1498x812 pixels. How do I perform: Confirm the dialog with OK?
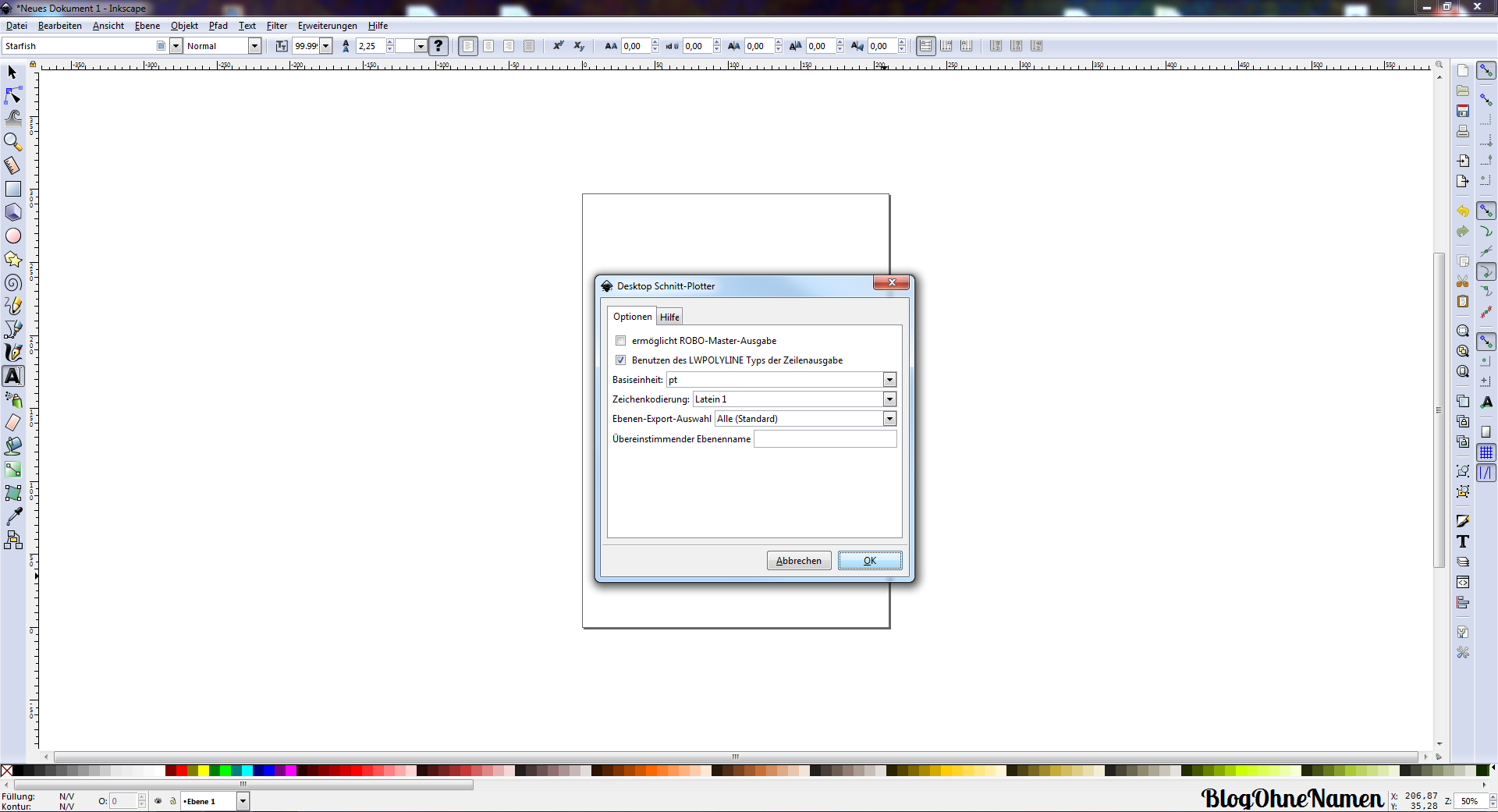pyautogui.click(x=869, y=561)
